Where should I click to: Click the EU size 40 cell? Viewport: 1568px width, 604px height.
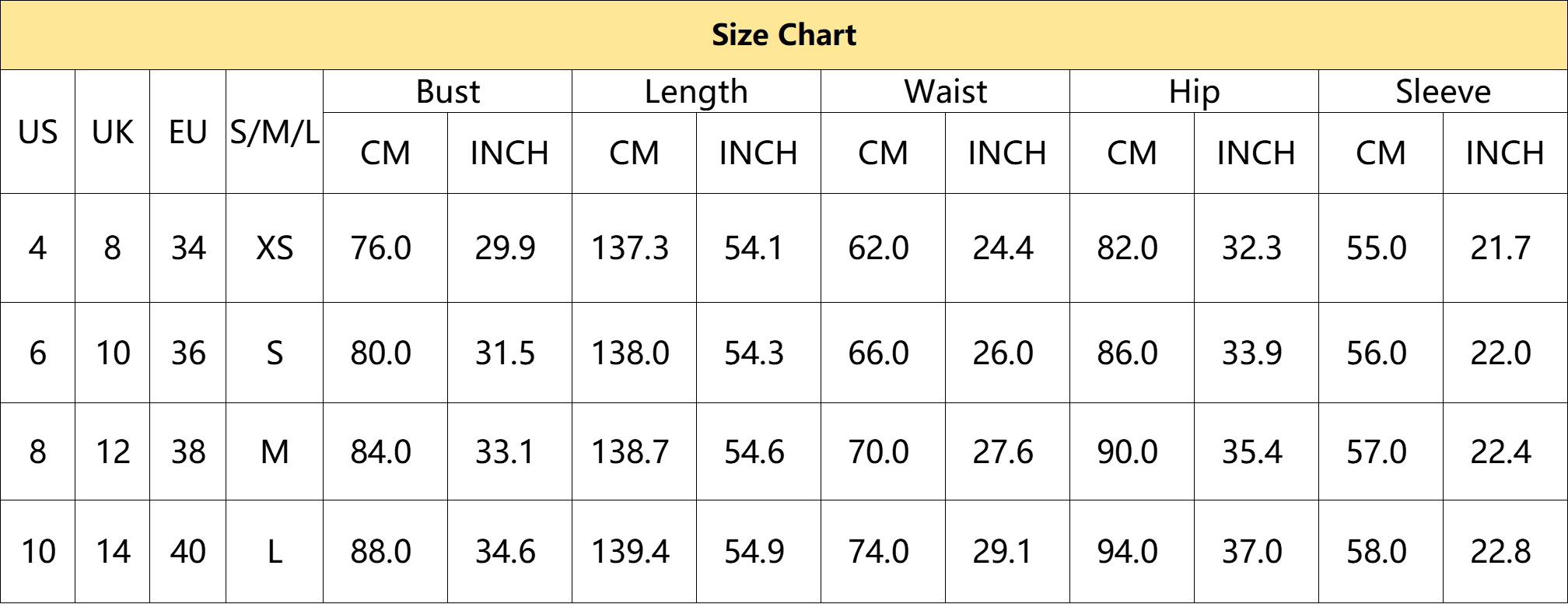tap(187, 552)
